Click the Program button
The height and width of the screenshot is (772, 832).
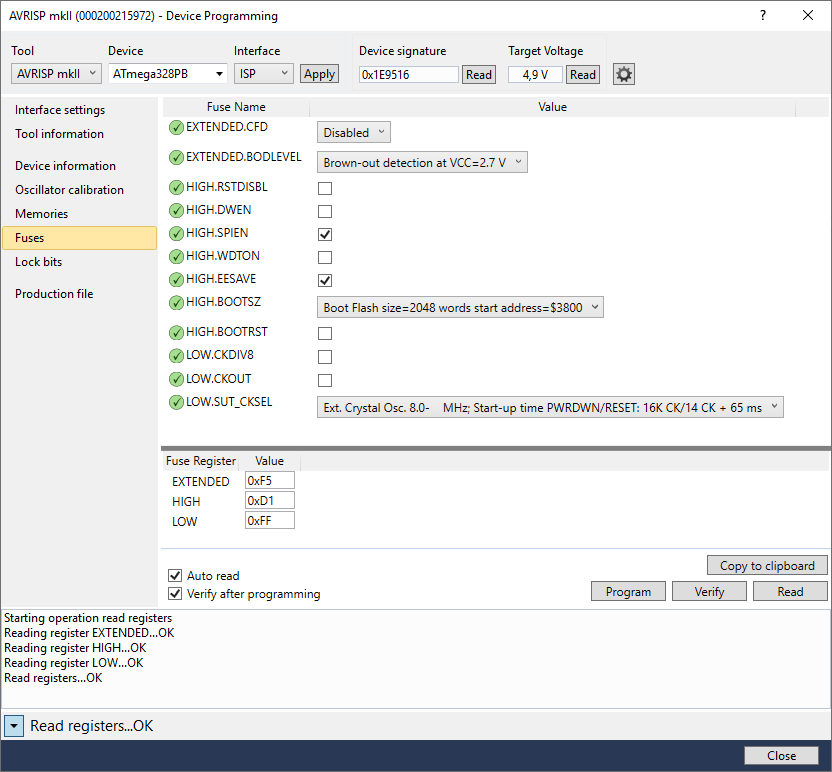(628, 592)
